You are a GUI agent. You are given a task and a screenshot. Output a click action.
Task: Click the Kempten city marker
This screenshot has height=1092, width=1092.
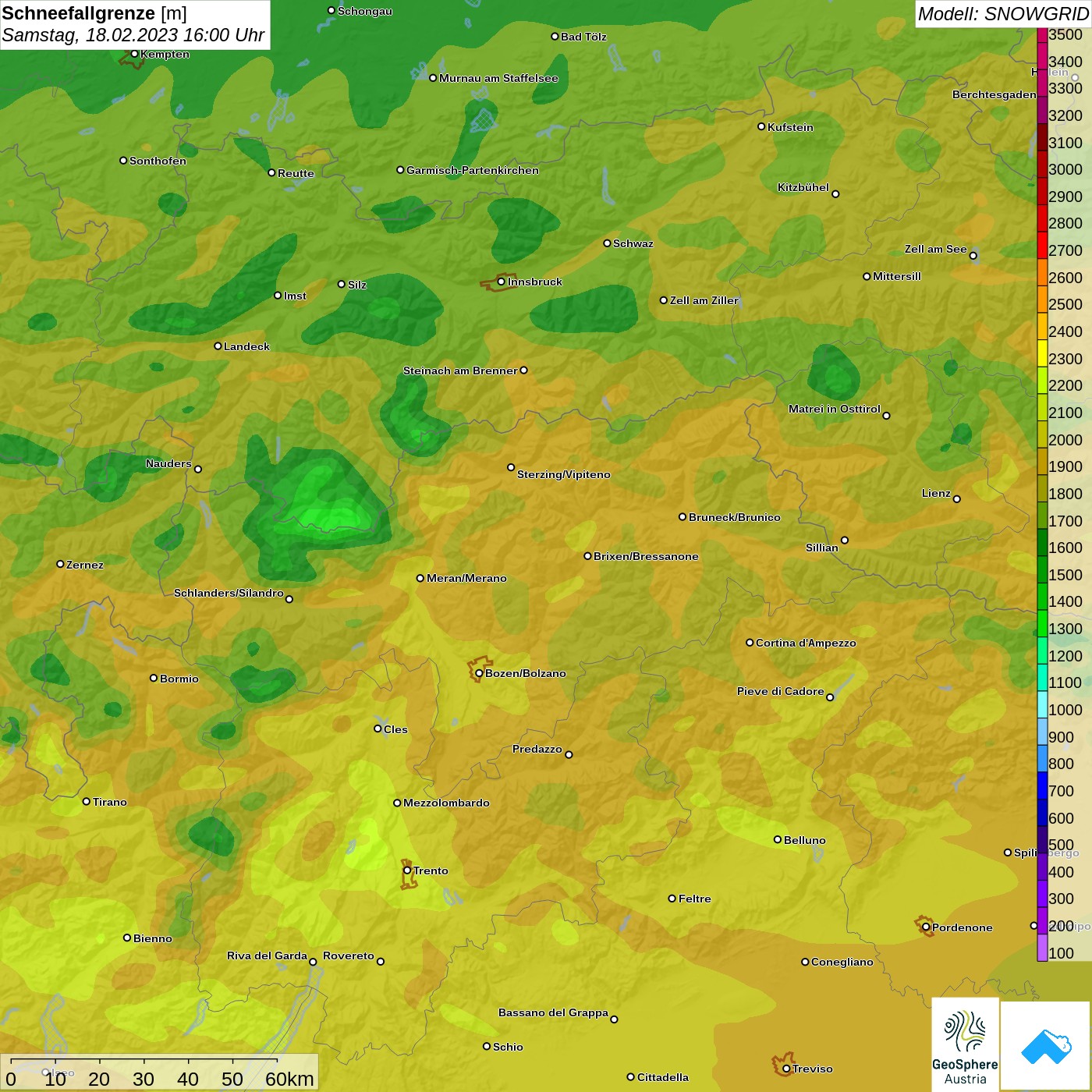(x=134, y=54)
